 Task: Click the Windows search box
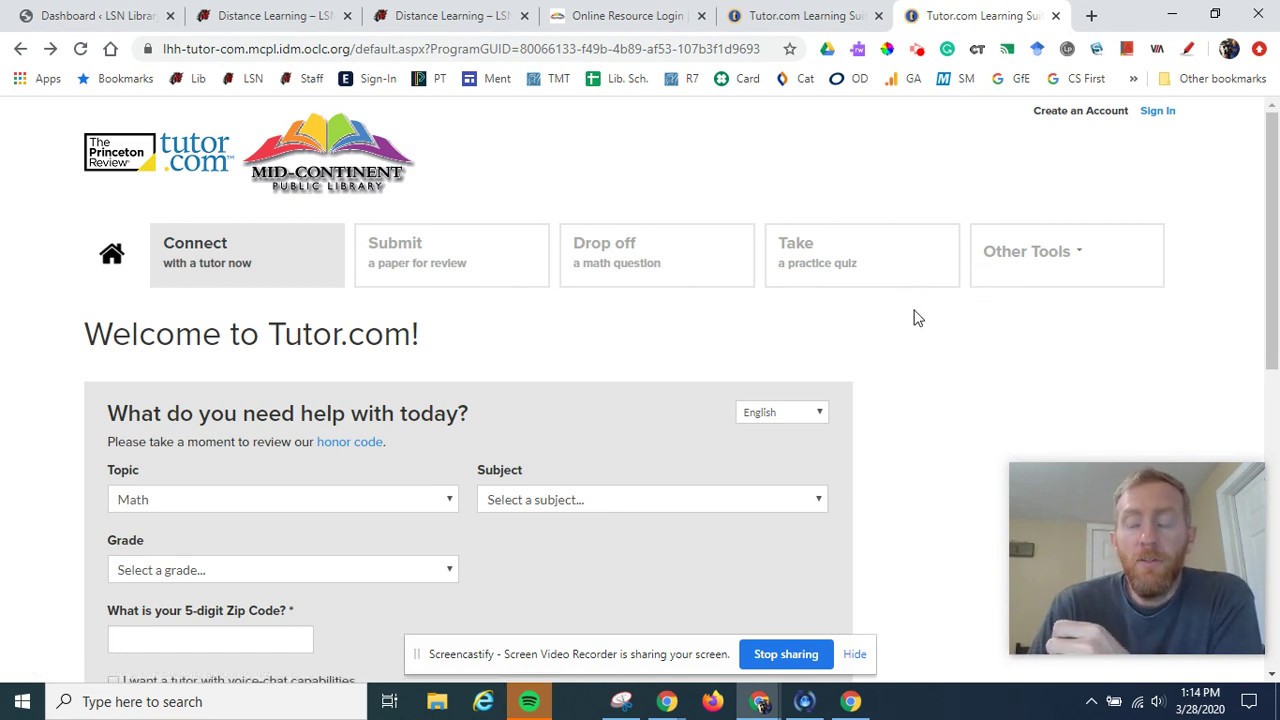(206, 701)
